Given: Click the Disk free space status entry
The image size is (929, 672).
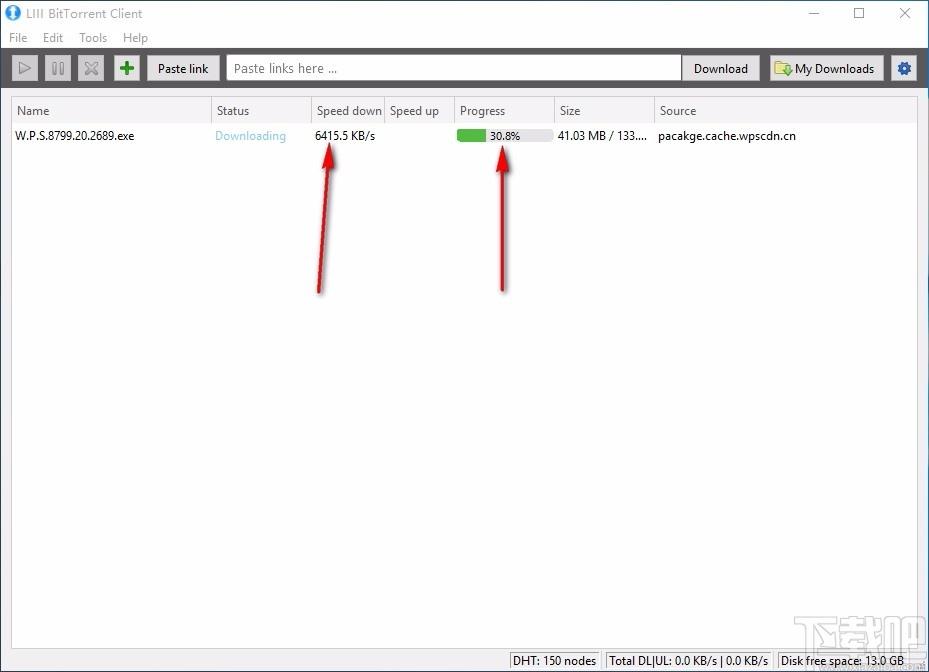Looking at the screenshot, I should pyautogui.click(x=842, y=660).
